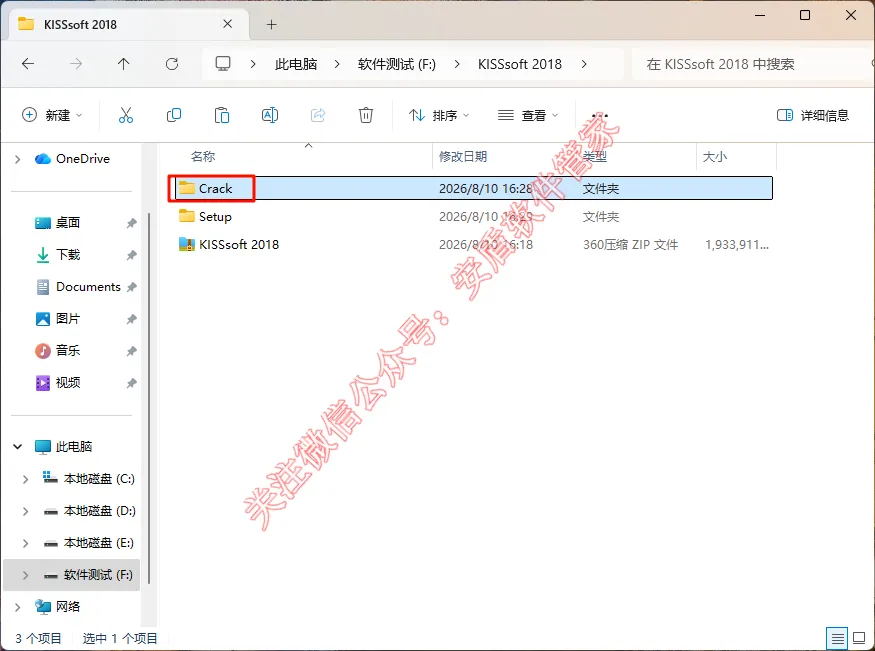The height and width of the screenshot is (651, 875).
Task: Sort by 修改日期 column header
Action: (463, 157)
